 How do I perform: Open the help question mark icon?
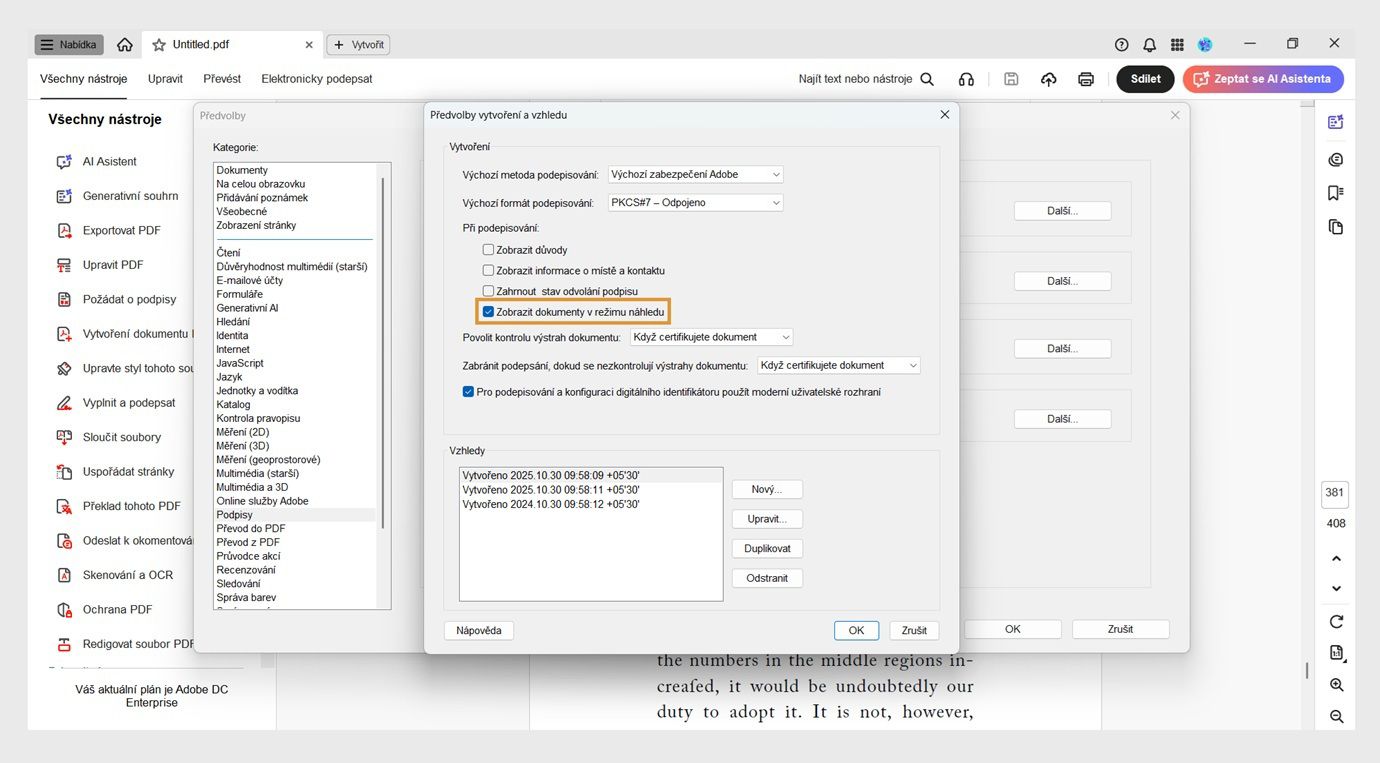(x=1122, y=45)
